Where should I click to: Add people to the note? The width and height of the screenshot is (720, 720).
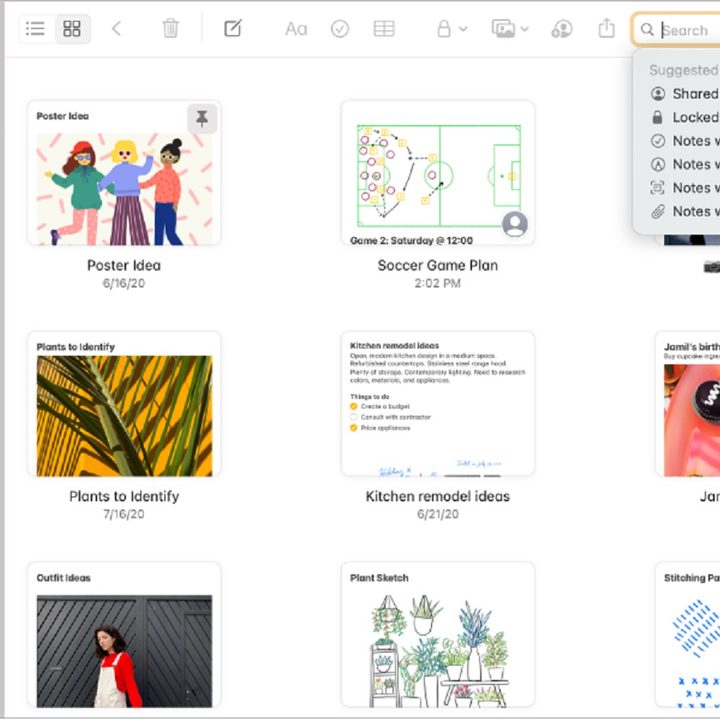562,29
